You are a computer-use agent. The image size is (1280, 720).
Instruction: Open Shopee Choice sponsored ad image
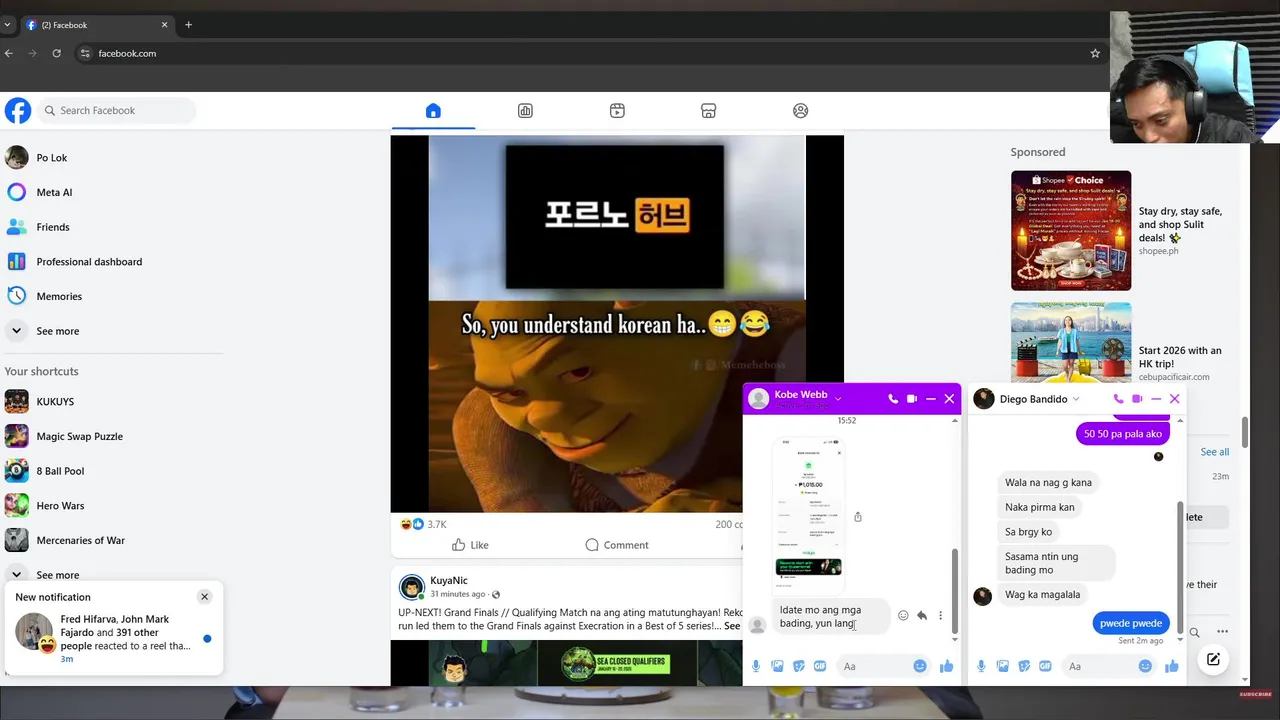tap(1071, 231)
